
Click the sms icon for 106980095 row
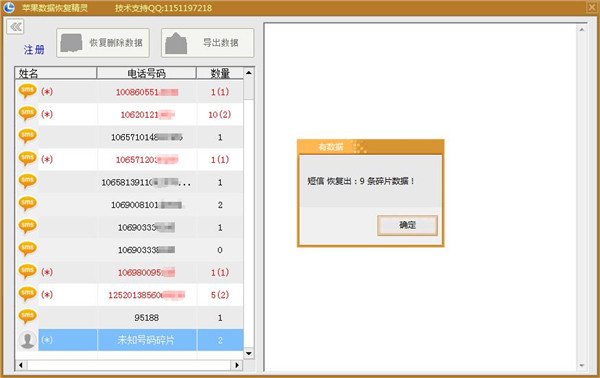click(x=28, y=272)
